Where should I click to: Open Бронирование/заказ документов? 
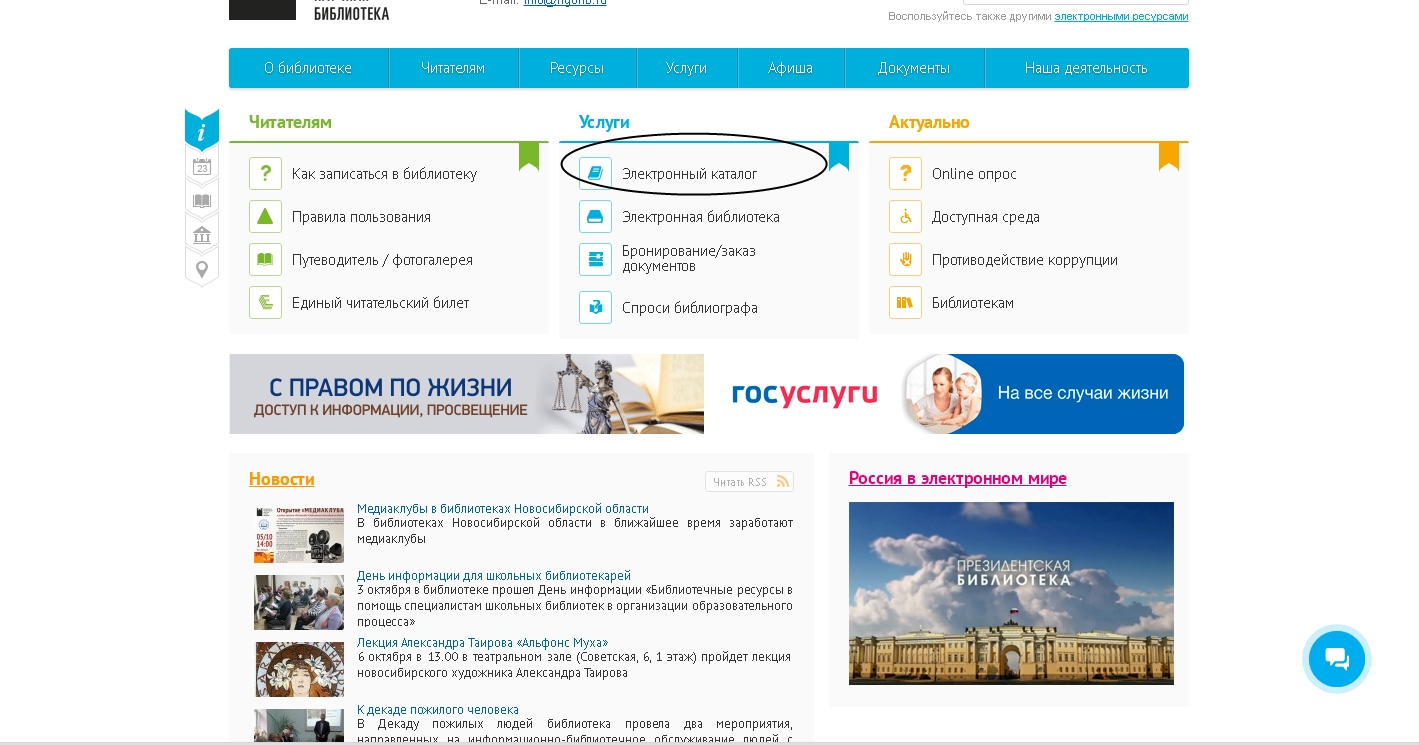(689, 258)
